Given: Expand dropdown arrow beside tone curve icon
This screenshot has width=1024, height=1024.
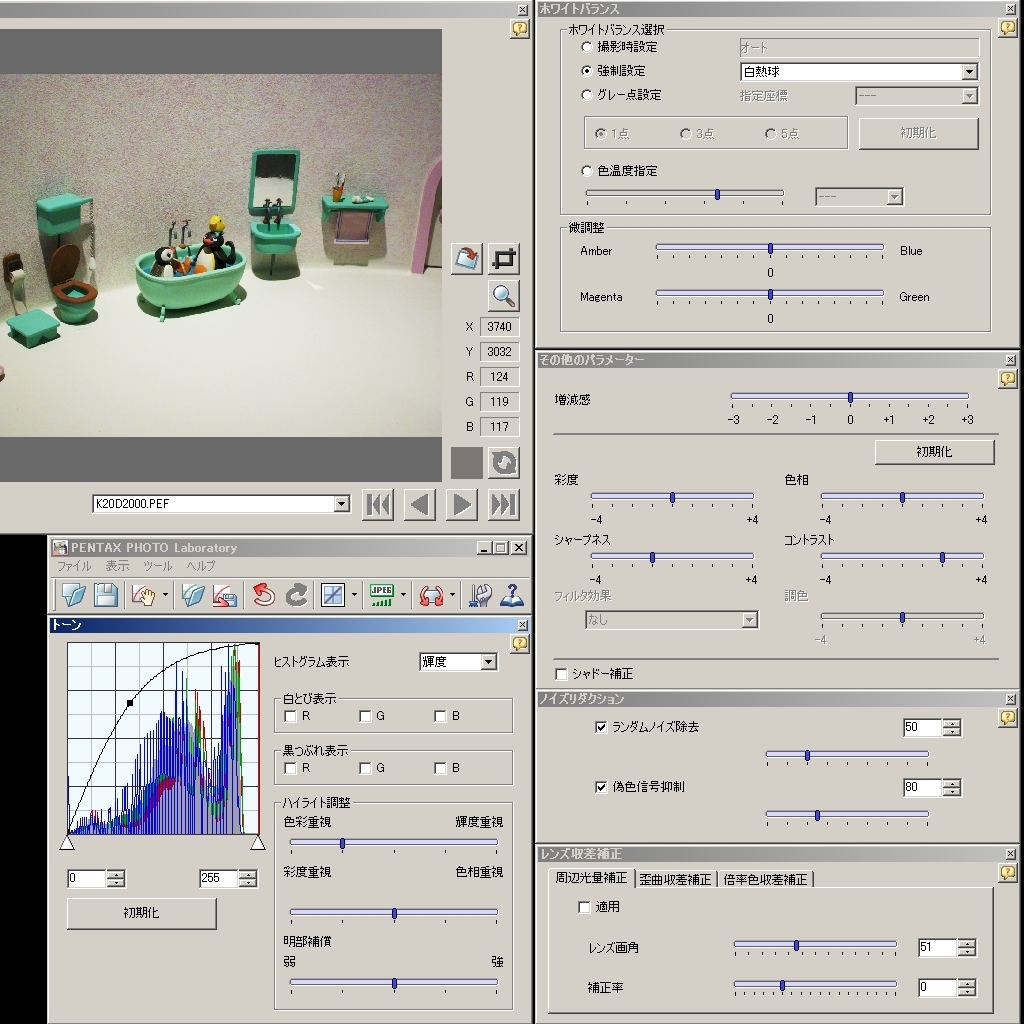Looking at the screenshot, I should click(x=354, y=595).
